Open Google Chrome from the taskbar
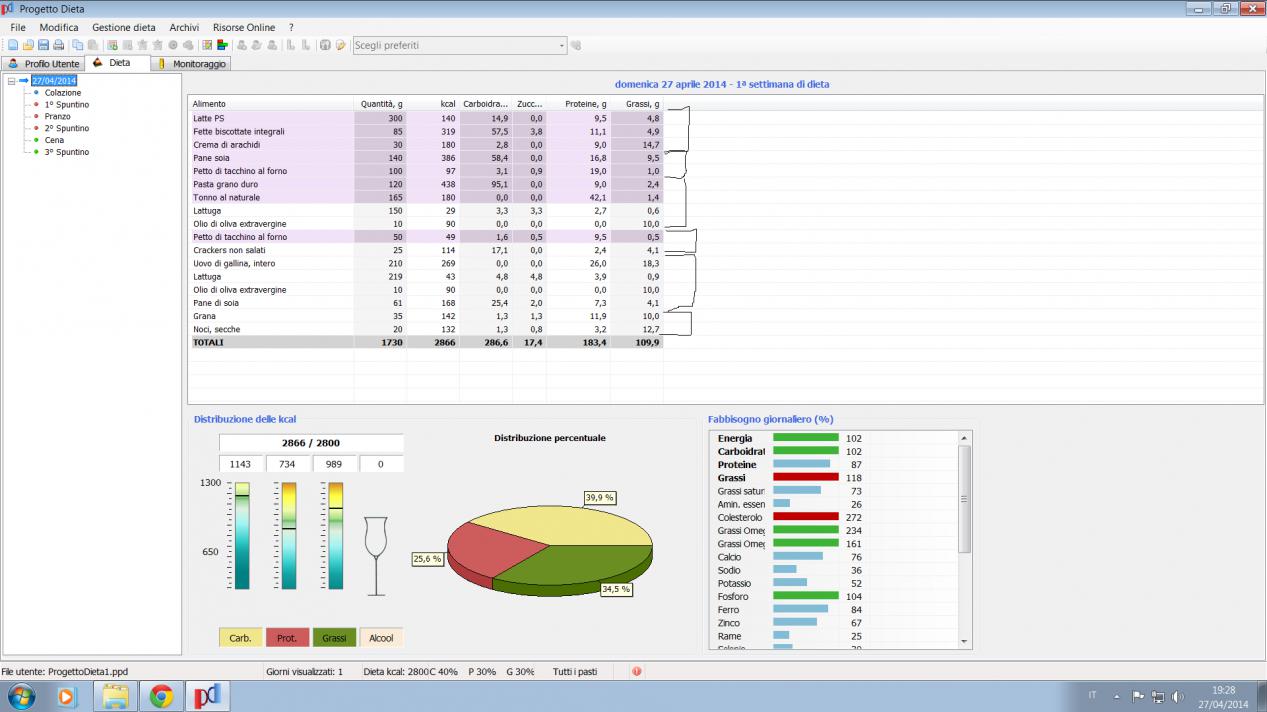Image resolution: width=1267 pixels, height=712 pixels. (x=161, y=696)
